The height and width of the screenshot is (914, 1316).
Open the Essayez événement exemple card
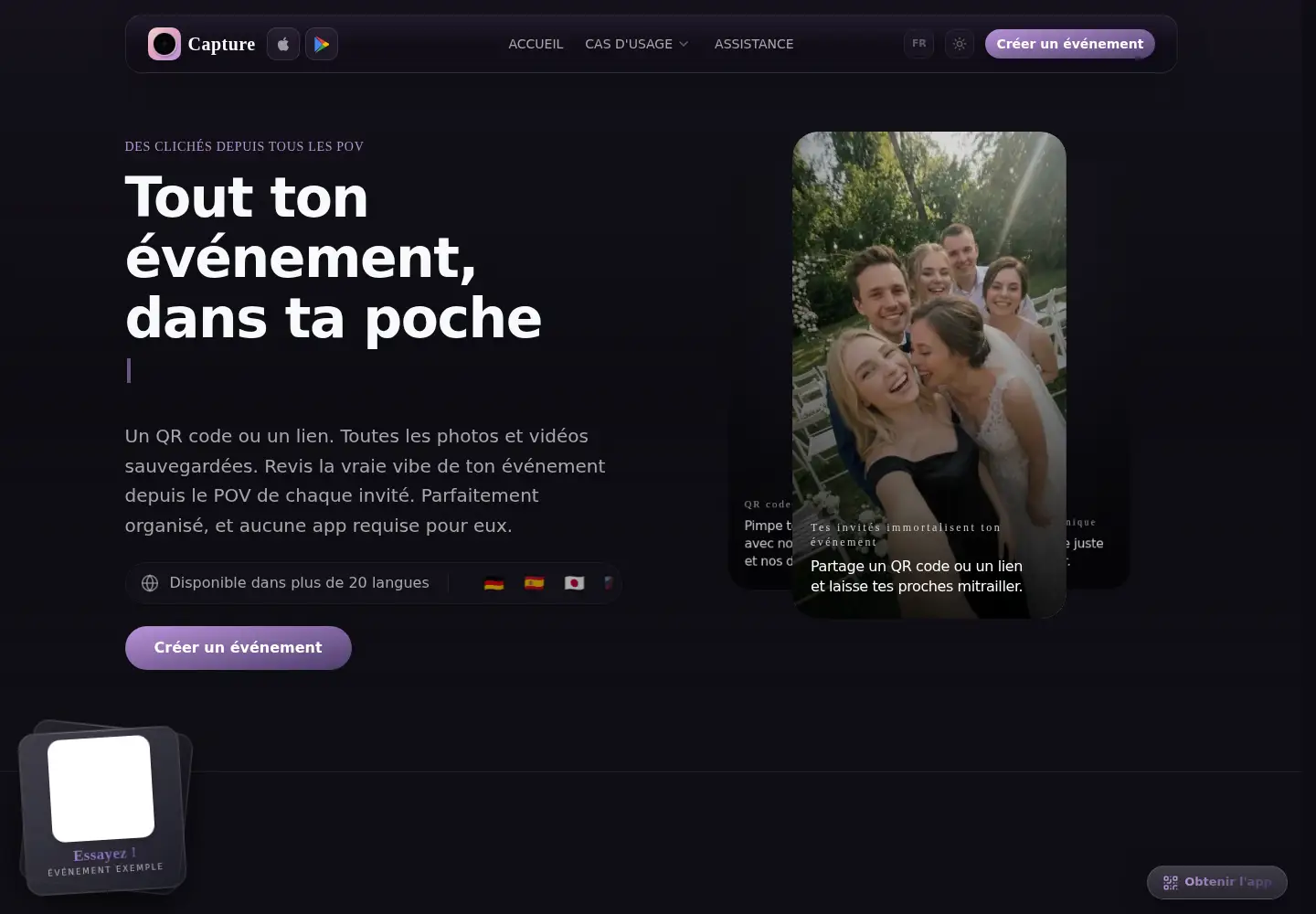coord(103,808)
